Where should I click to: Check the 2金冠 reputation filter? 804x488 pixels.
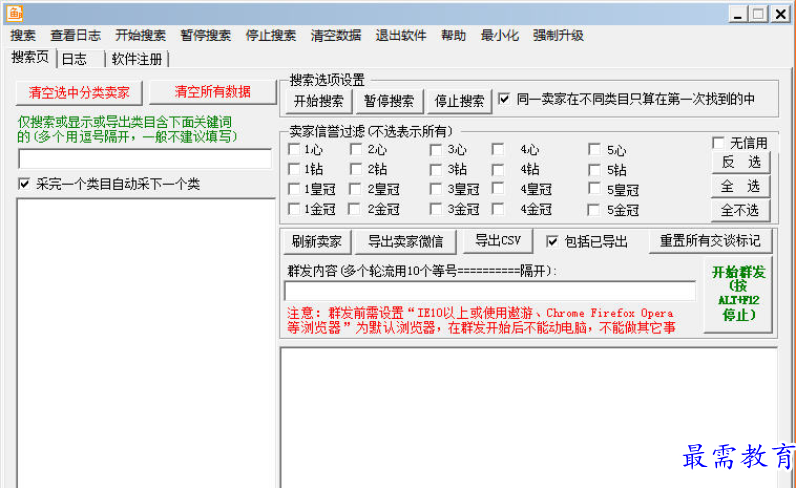pos(354,209)
